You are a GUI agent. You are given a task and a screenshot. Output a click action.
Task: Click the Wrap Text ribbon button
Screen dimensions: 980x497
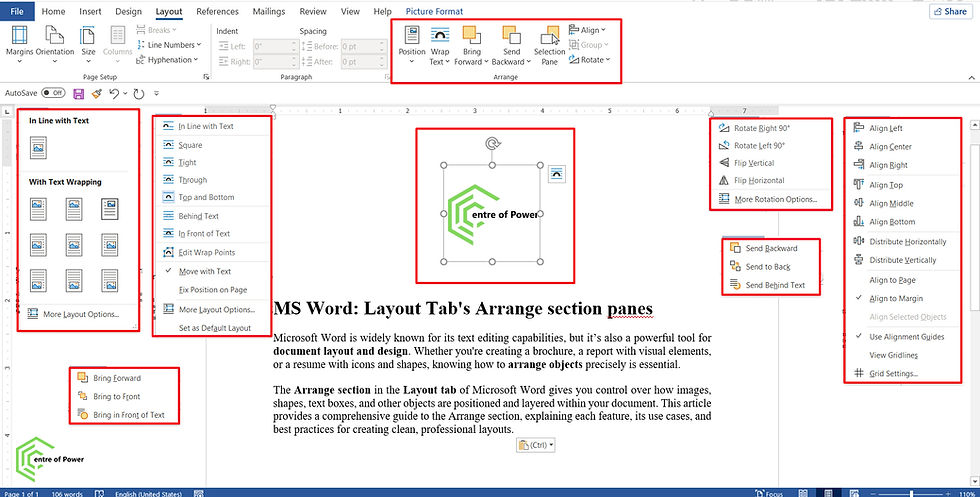(x=439, y=45)
